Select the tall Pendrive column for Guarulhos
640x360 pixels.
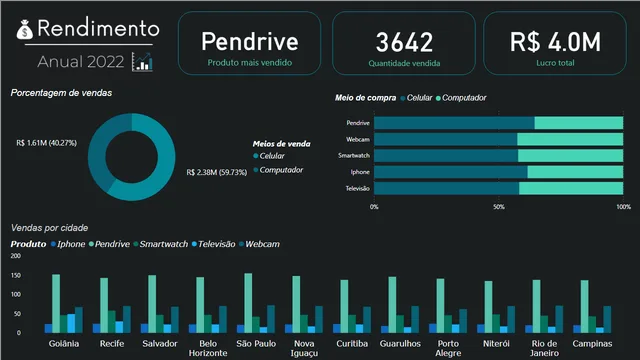[392, 305]
